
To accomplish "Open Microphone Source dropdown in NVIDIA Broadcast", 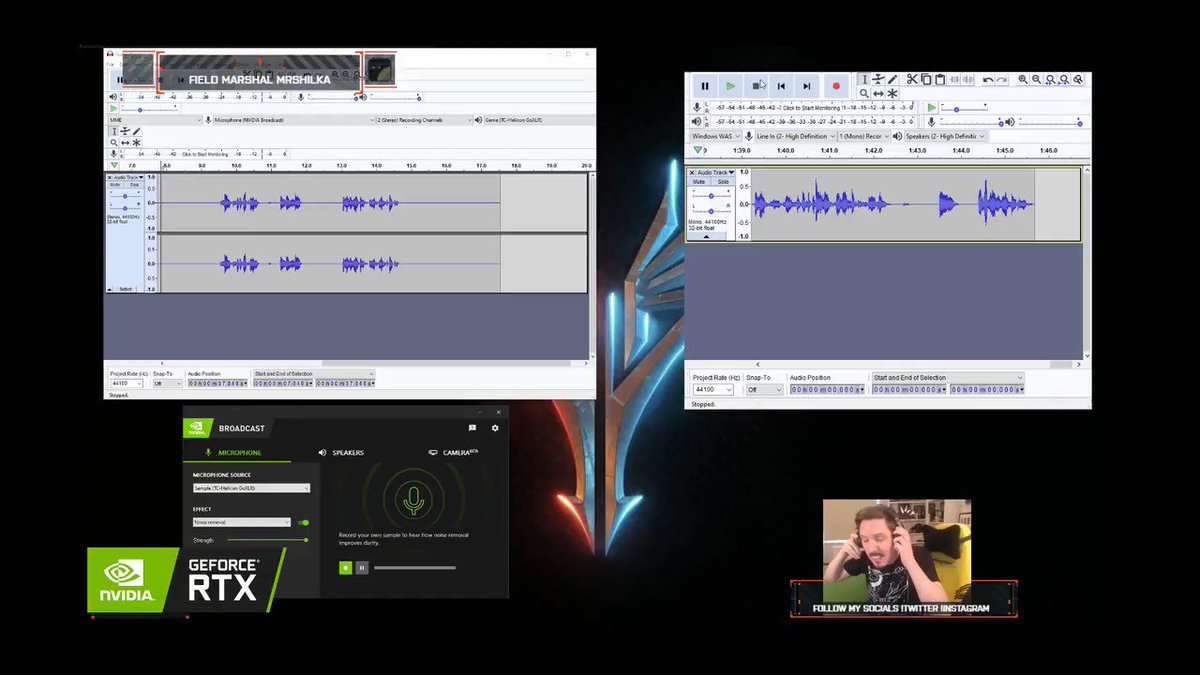I will 251,488.
